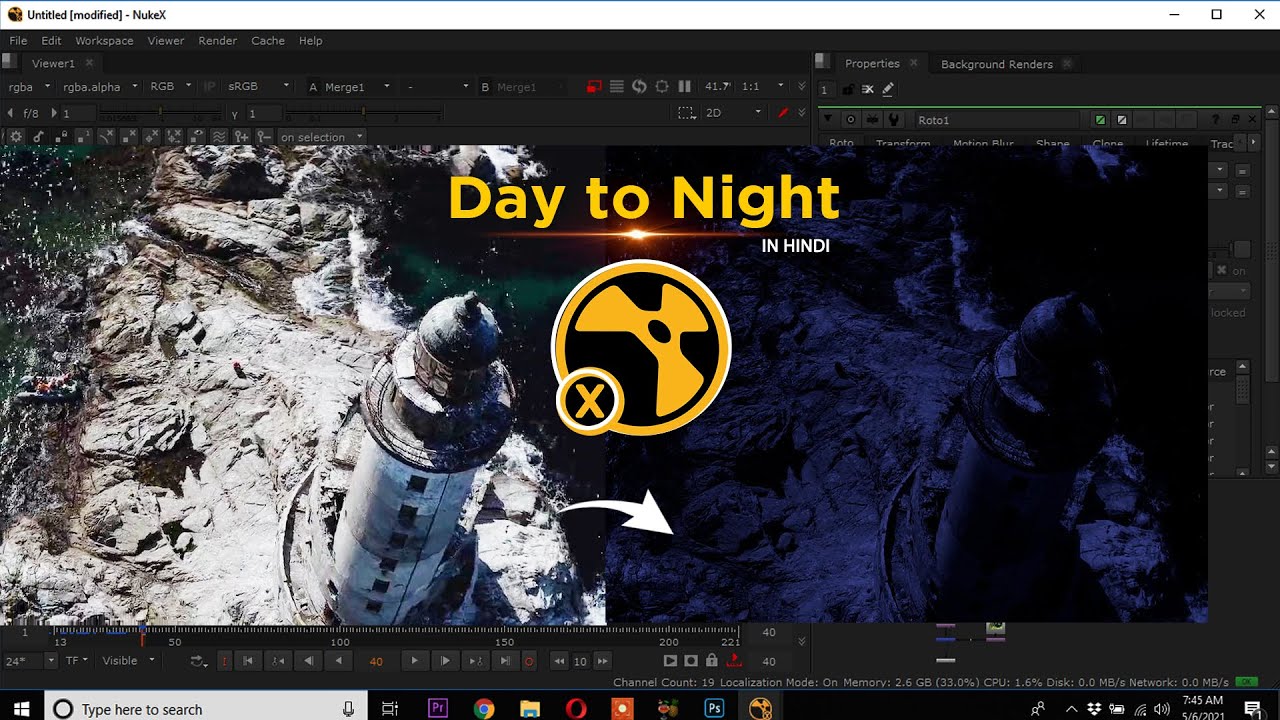Toggle the region of interest dashed box
Screen dimensions: 1280x720
[686, 113]
